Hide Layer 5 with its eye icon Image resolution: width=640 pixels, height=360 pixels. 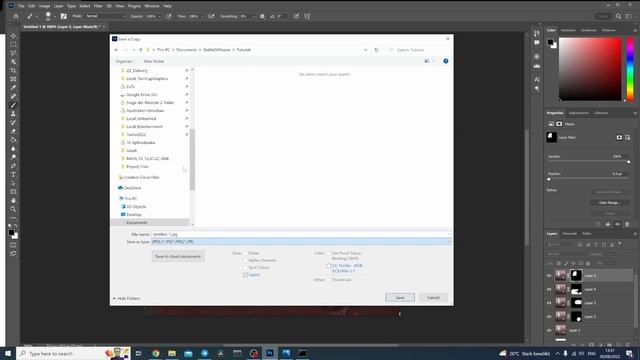click(549, 276)
